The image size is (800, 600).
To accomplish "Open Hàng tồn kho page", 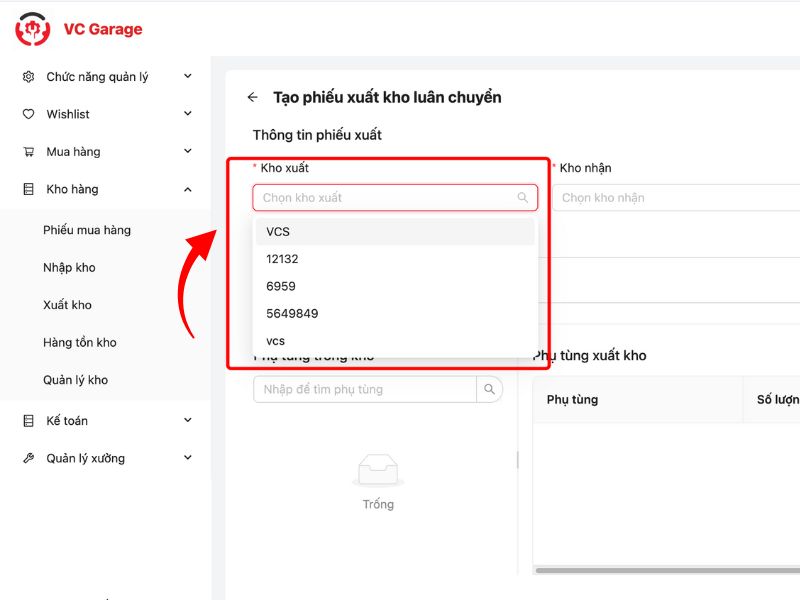I will coord(79,342).
